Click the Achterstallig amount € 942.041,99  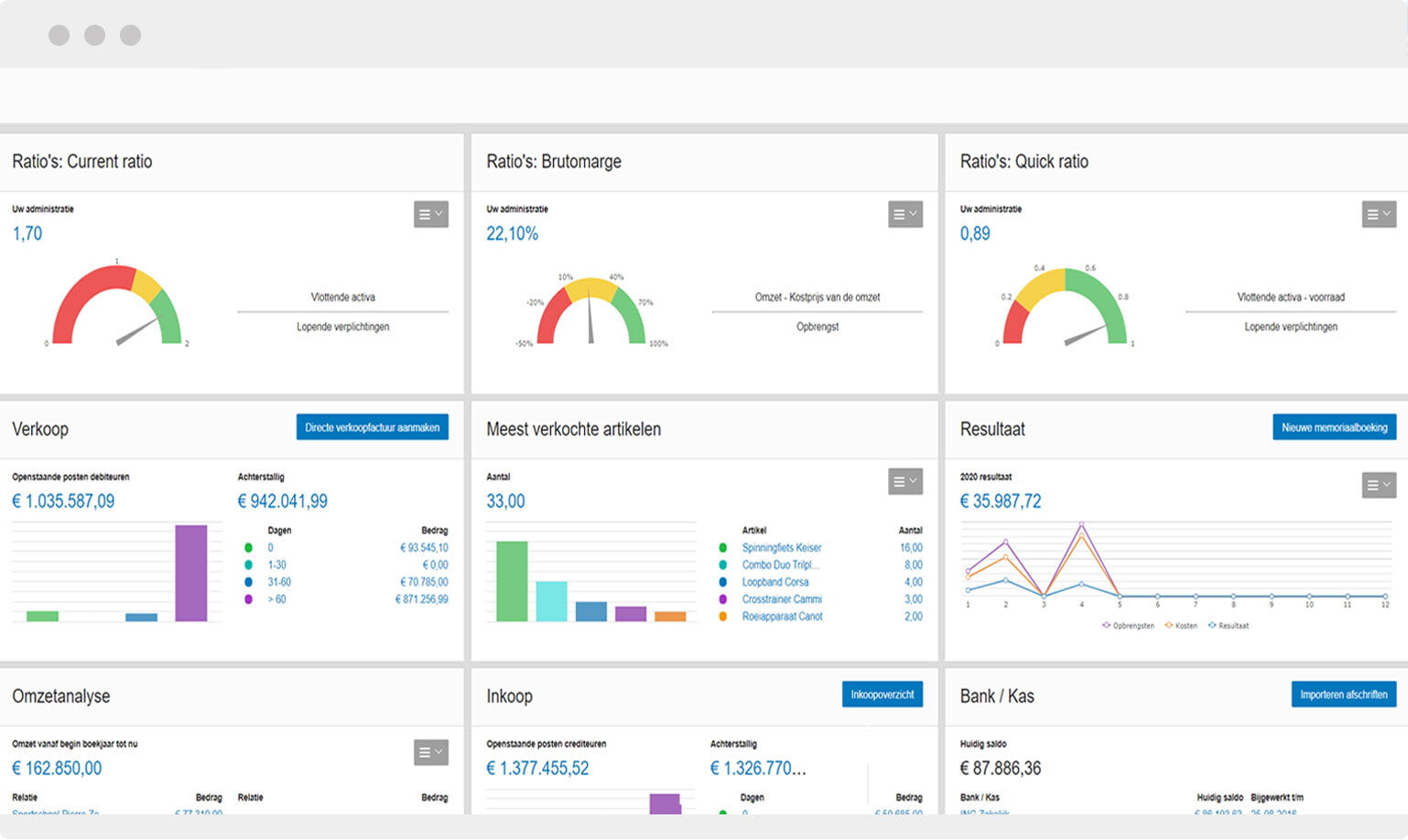point(283,501)
